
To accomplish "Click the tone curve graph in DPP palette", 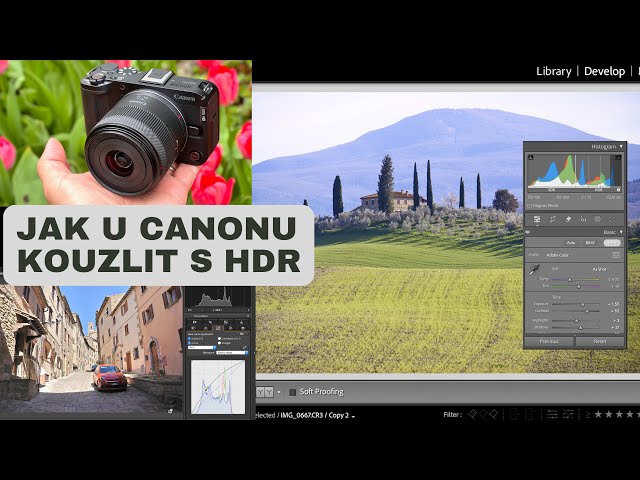I will (218, 387).
